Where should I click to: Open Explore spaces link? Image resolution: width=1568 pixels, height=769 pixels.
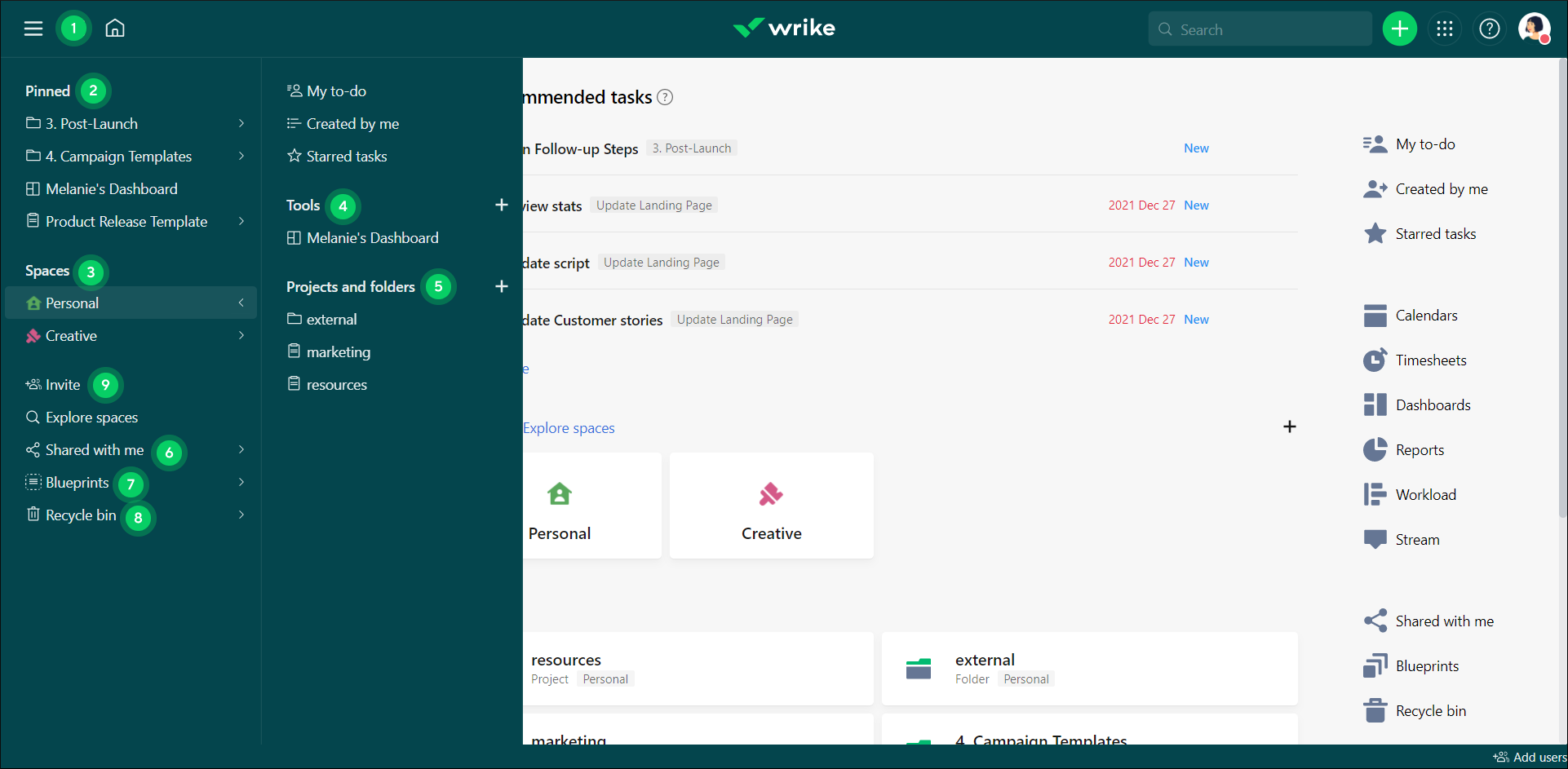[x=569, y=427]
